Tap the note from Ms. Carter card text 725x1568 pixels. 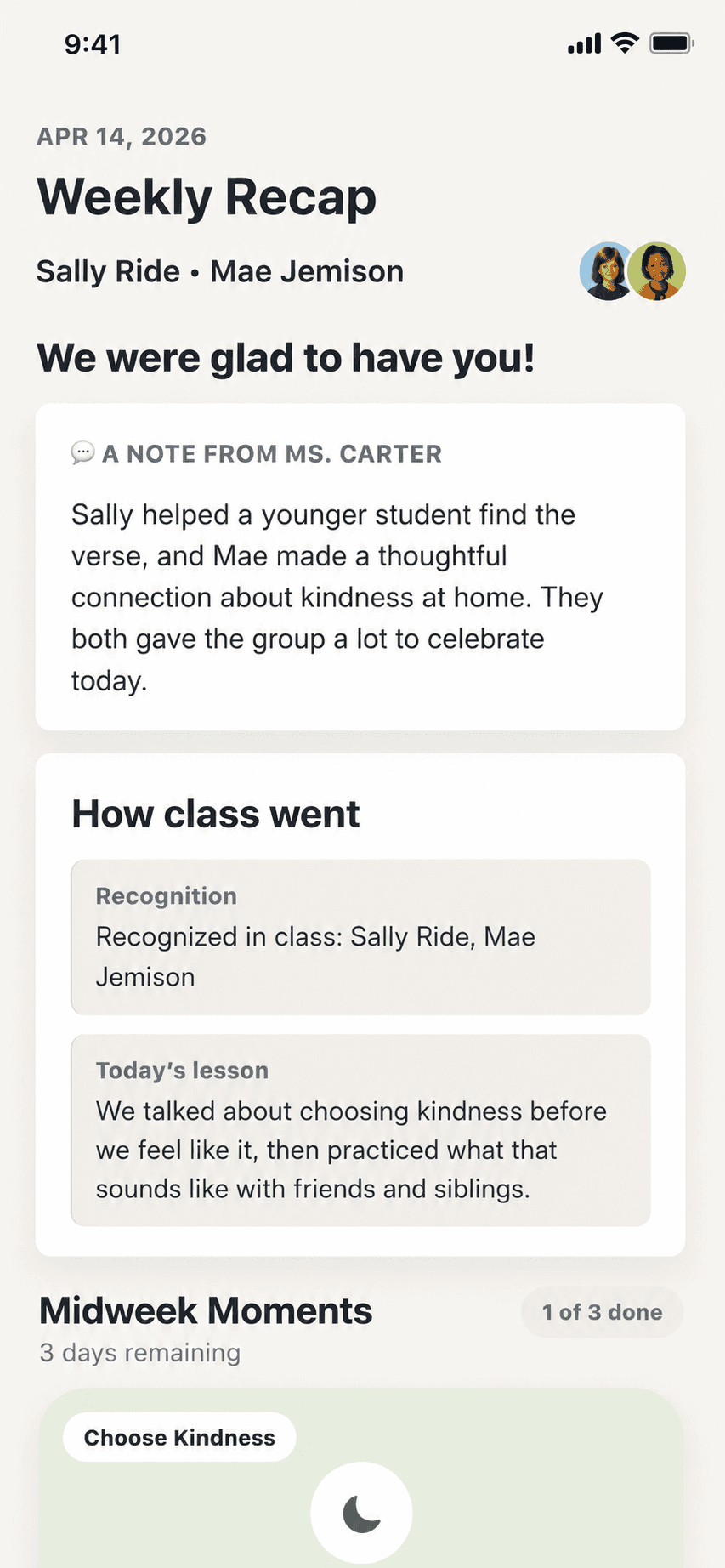pos(337,597)
